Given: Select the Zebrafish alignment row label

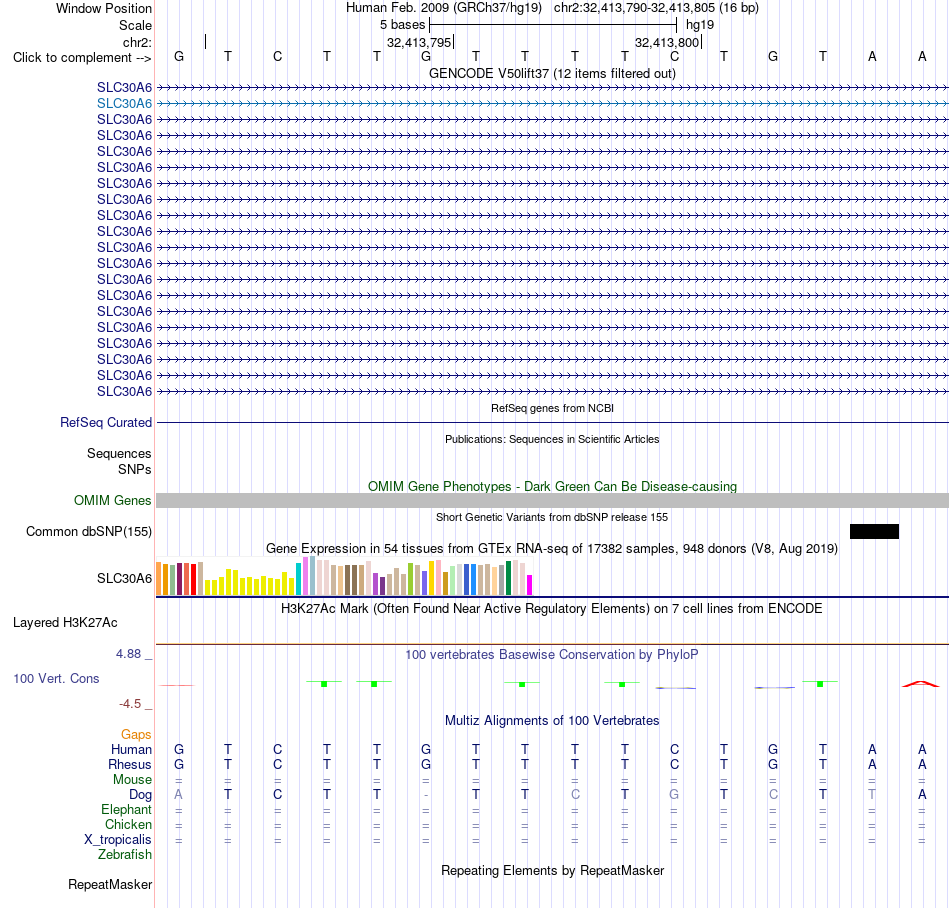Looking at the screenshot, I should (125, 854).
